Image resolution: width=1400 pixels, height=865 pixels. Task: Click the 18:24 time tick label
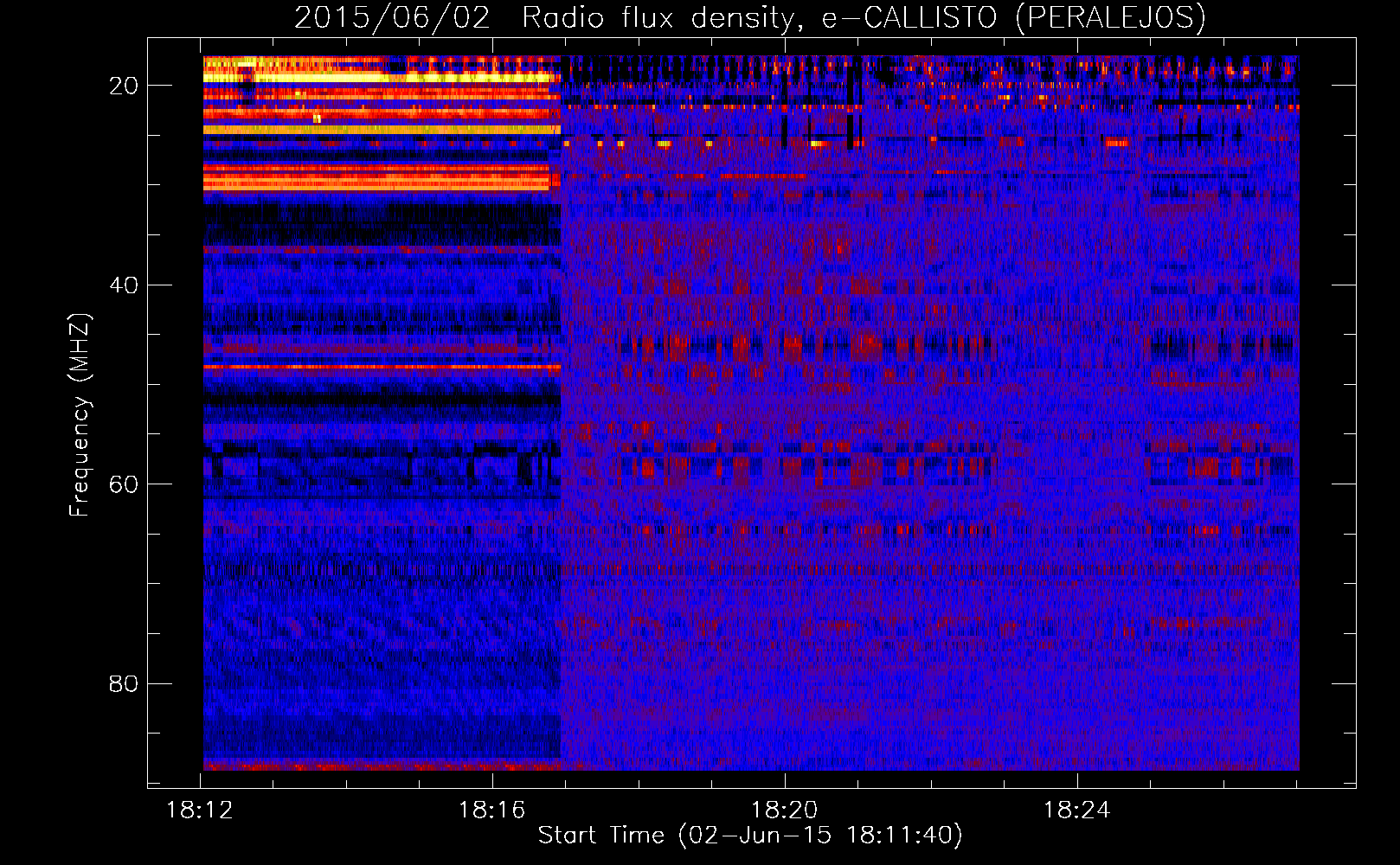point(1077,810)
